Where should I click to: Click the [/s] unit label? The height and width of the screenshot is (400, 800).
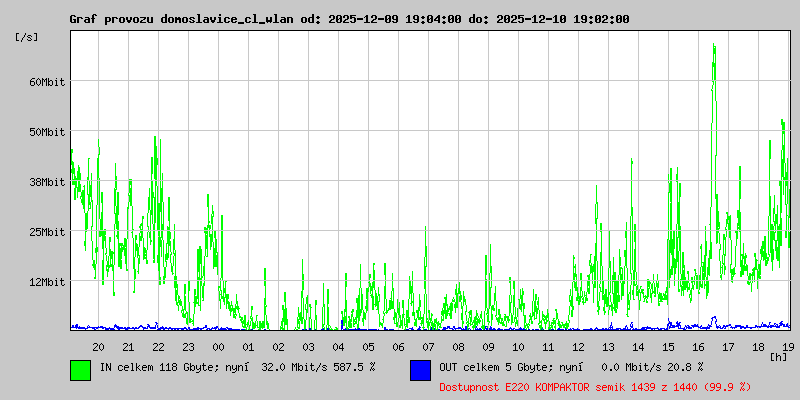tap(27, 37)
